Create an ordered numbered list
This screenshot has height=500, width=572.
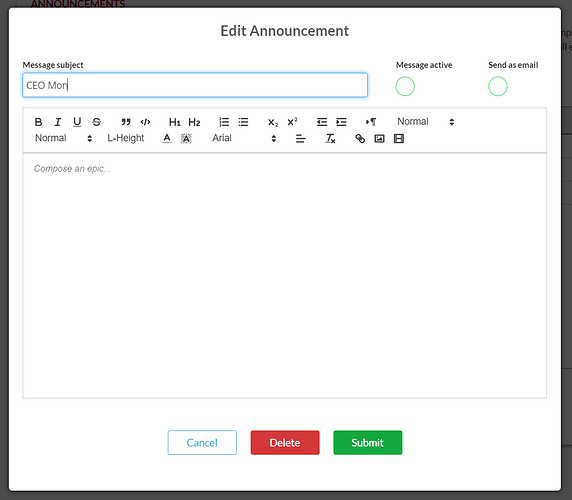tap(224, 122)
